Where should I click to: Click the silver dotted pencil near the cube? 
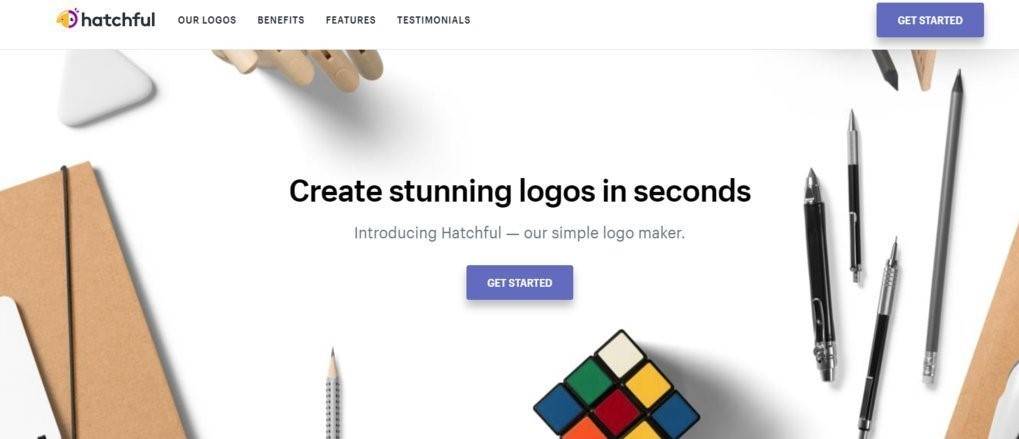332,394
